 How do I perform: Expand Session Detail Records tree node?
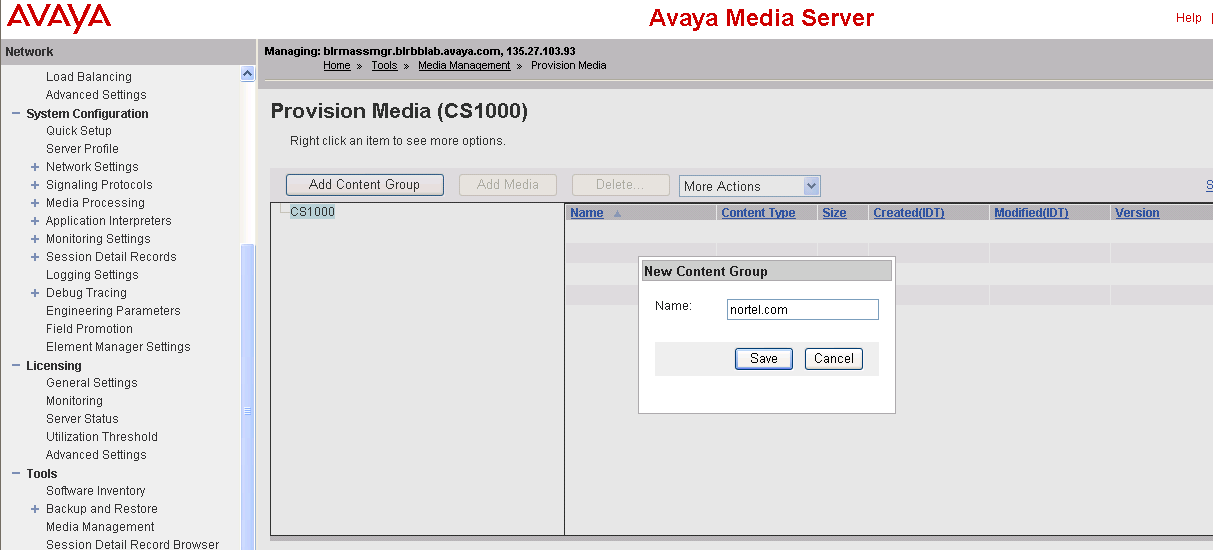[35, 257]
